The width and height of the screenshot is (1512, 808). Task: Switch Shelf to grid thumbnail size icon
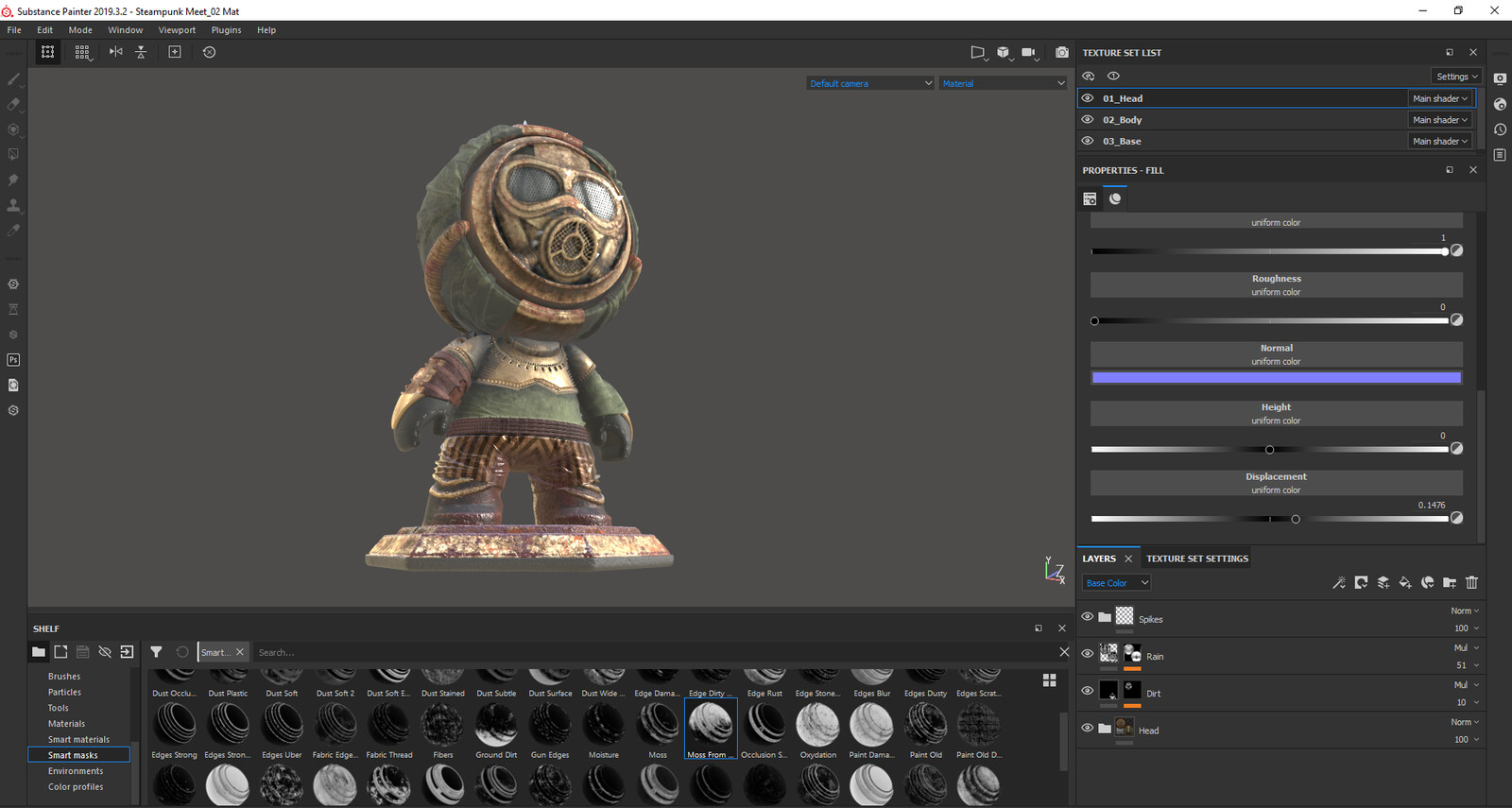1049,680
